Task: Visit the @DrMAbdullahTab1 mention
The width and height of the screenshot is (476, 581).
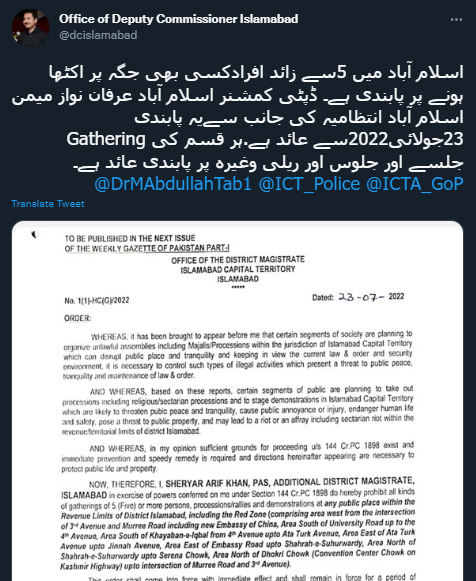Action: pos(173,183)
